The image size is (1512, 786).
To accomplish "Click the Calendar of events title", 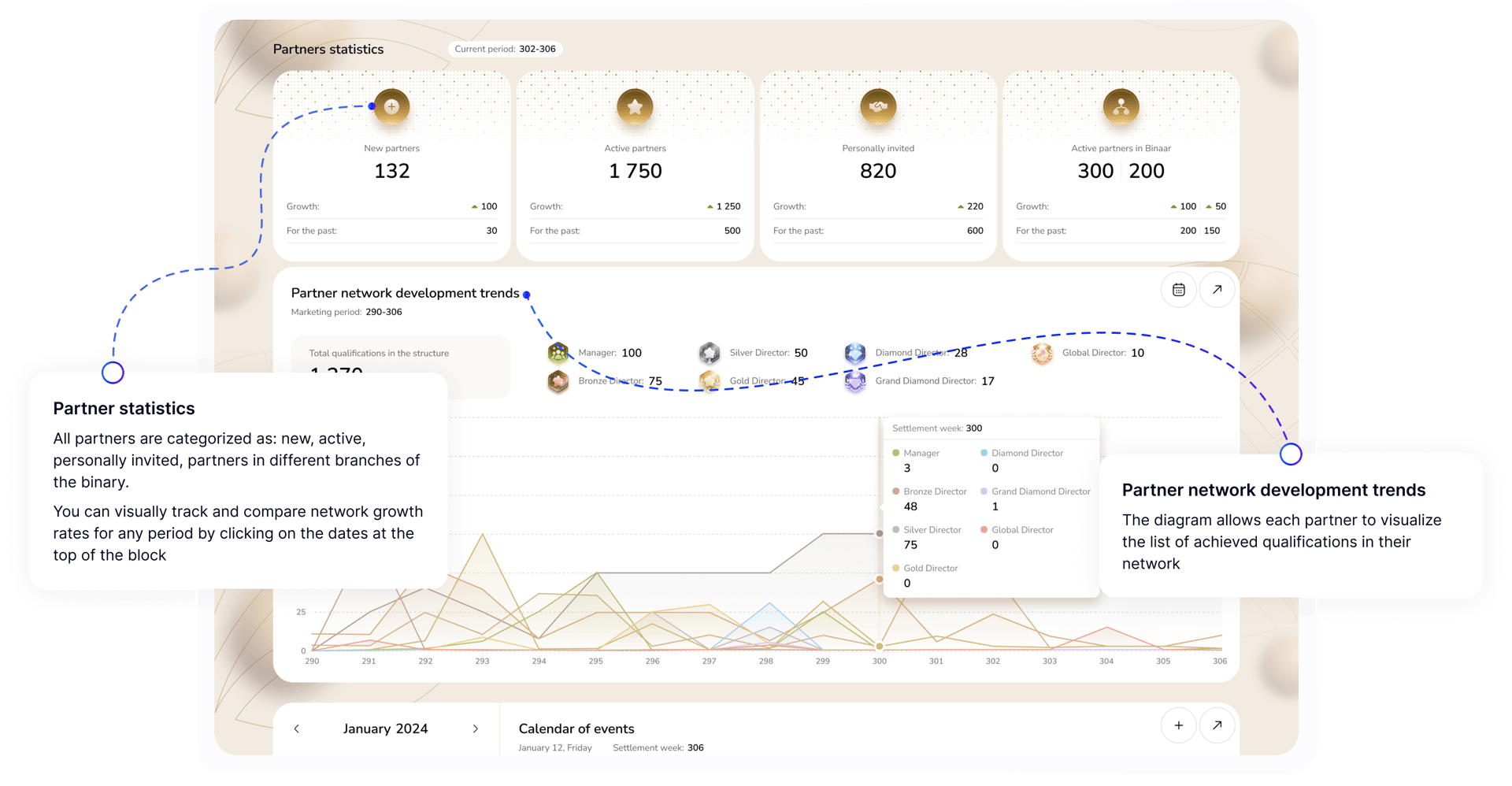I will pyautogui.click(x=576, y=729).
